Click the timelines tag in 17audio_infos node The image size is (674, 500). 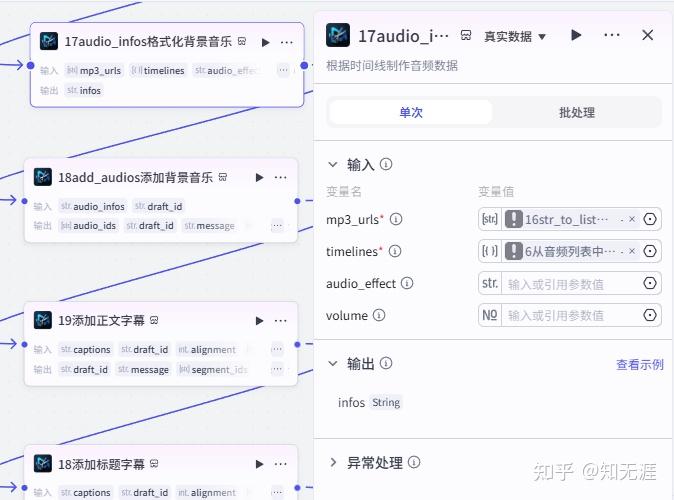pyautogui.click(x=158, y=71)
